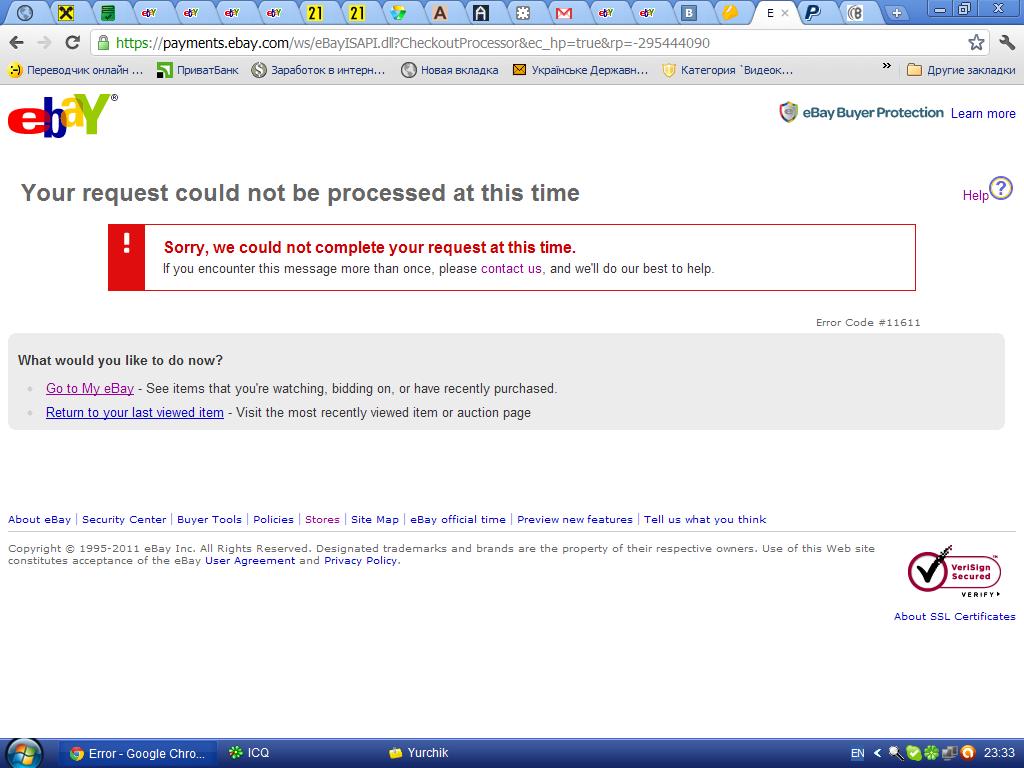
Task: Open the Security Center footer link
Action: click(x=124, y=520)
